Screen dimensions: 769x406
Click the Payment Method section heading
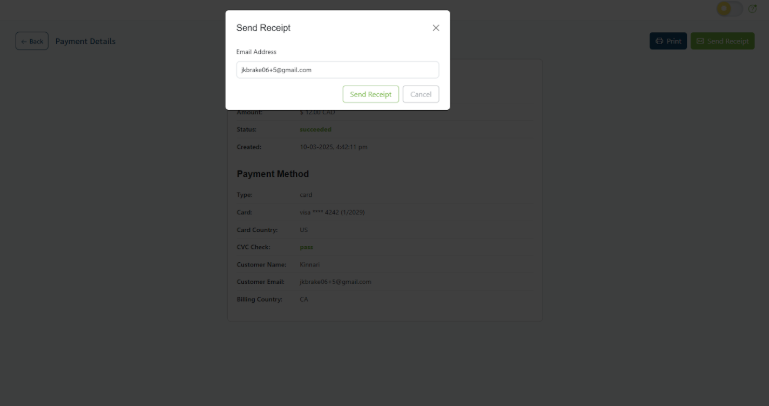point(272,174)
